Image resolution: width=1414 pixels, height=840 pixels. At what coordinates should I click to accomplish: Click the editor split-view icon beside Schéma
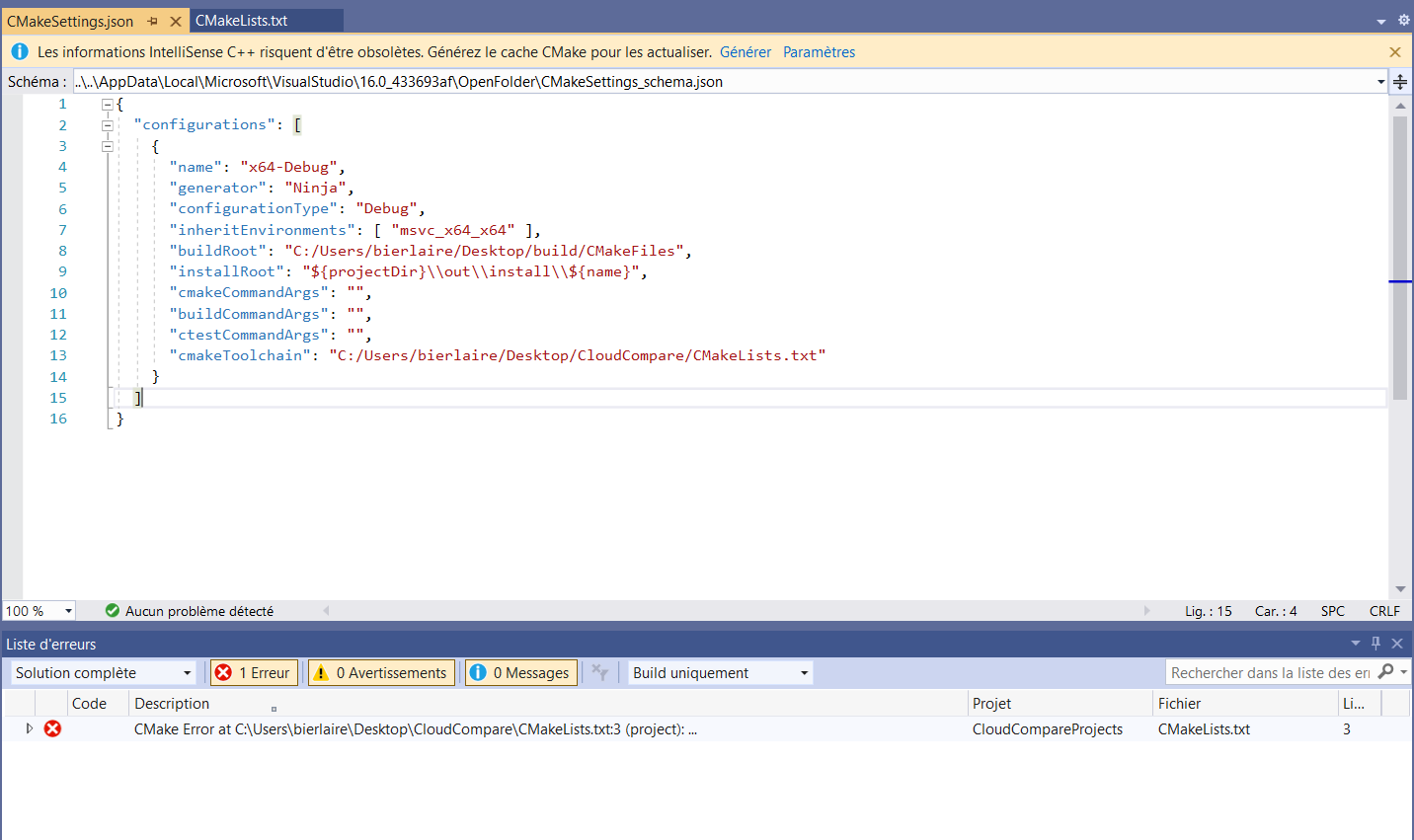1400,82
